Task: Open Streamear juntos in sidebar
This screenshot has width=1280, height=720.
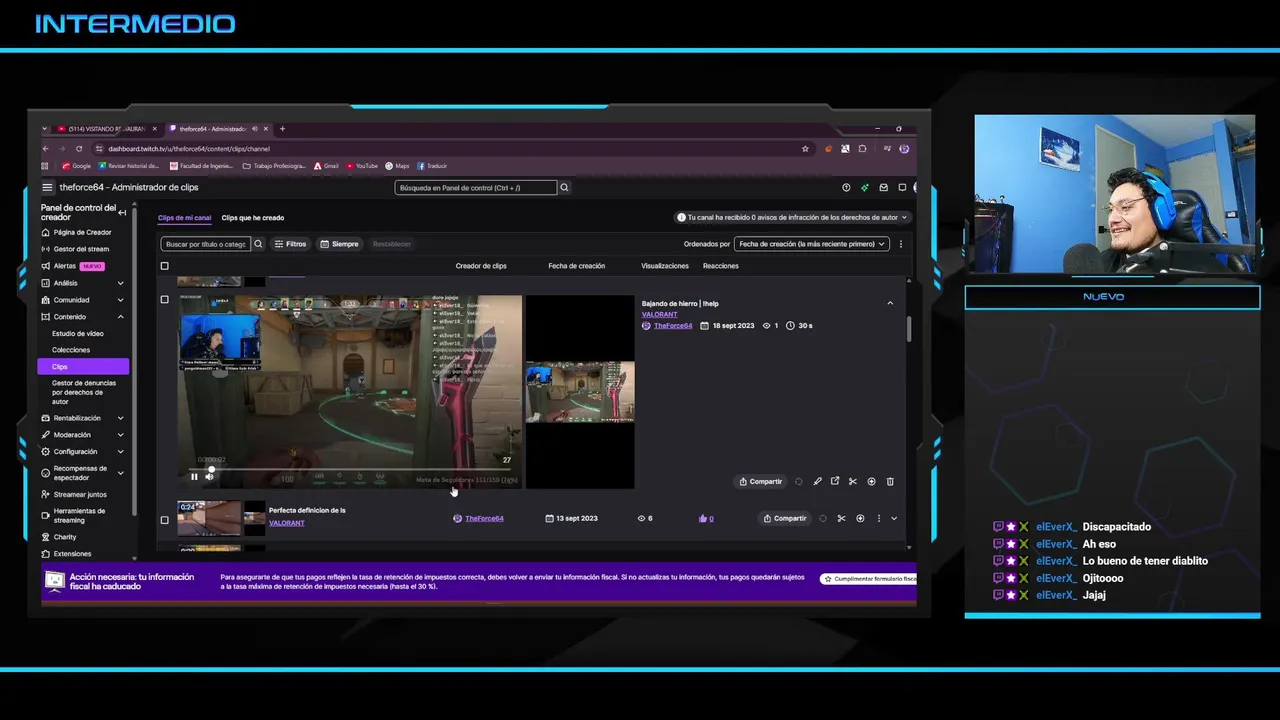Action: point(80,494)
